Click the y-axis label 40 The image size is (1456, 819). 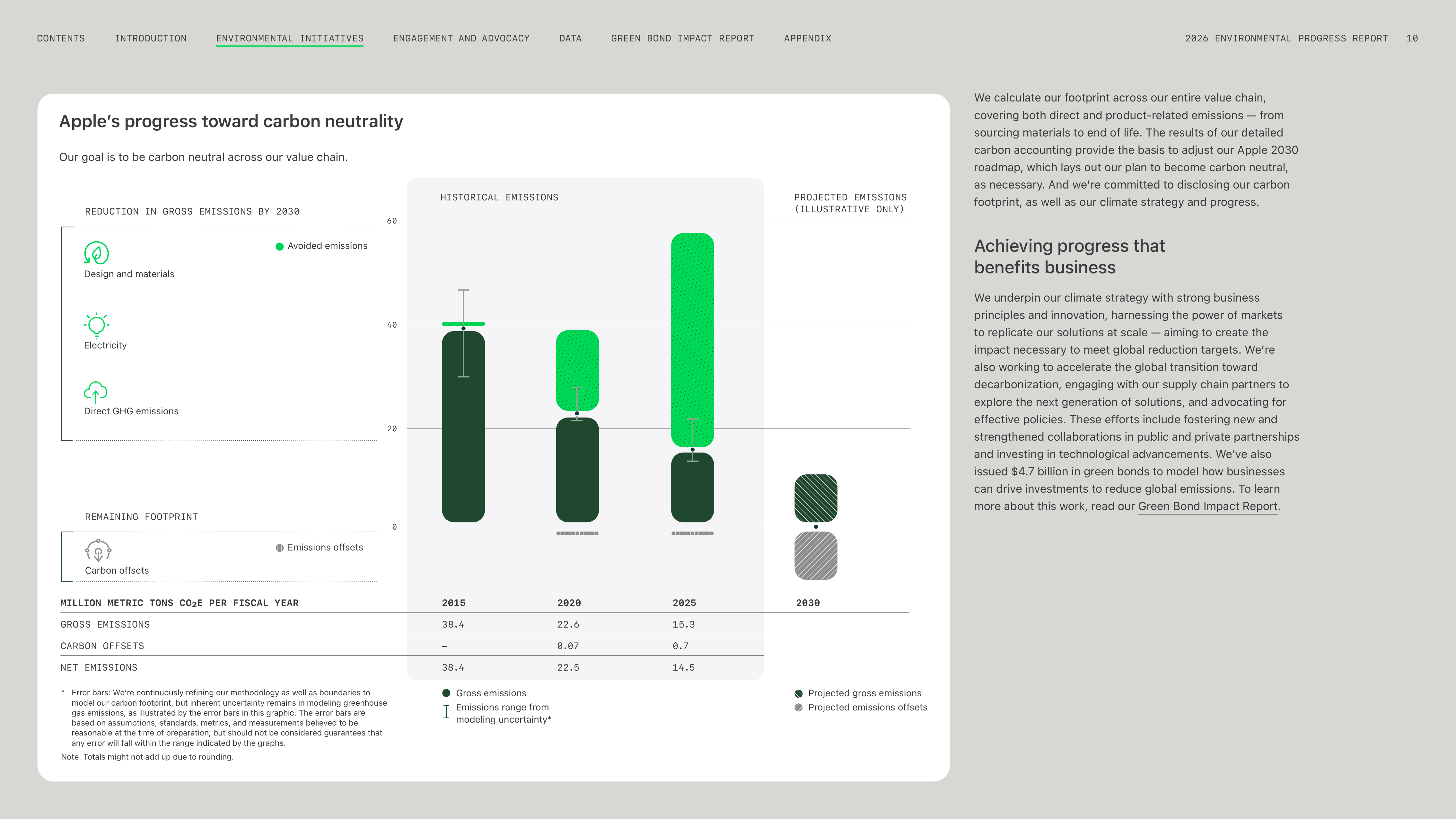click(x=392, y=325)
